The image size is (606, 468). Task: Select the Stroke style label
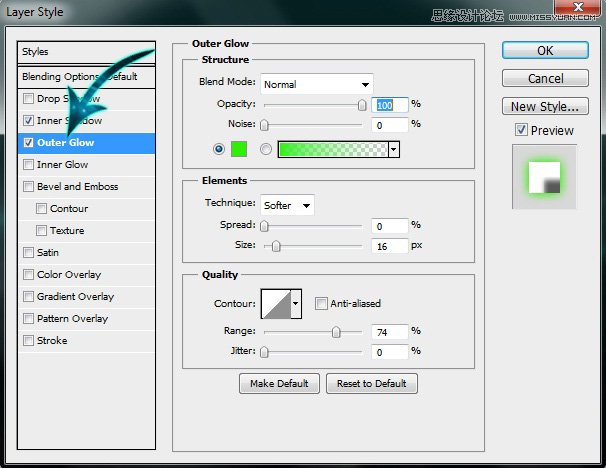point(52,341)
